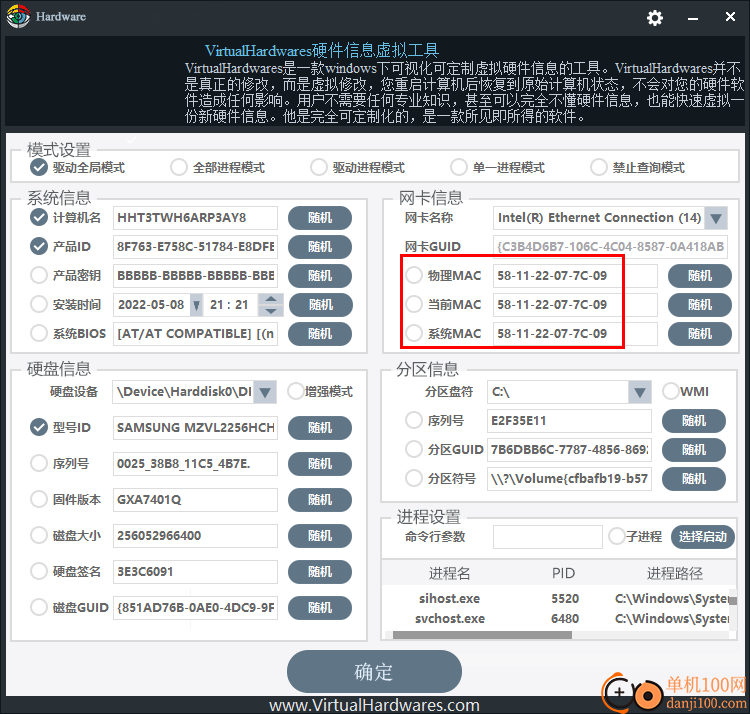Randomize the 当前MAC address
Viewport: 750px width, 714px height.
699,305
